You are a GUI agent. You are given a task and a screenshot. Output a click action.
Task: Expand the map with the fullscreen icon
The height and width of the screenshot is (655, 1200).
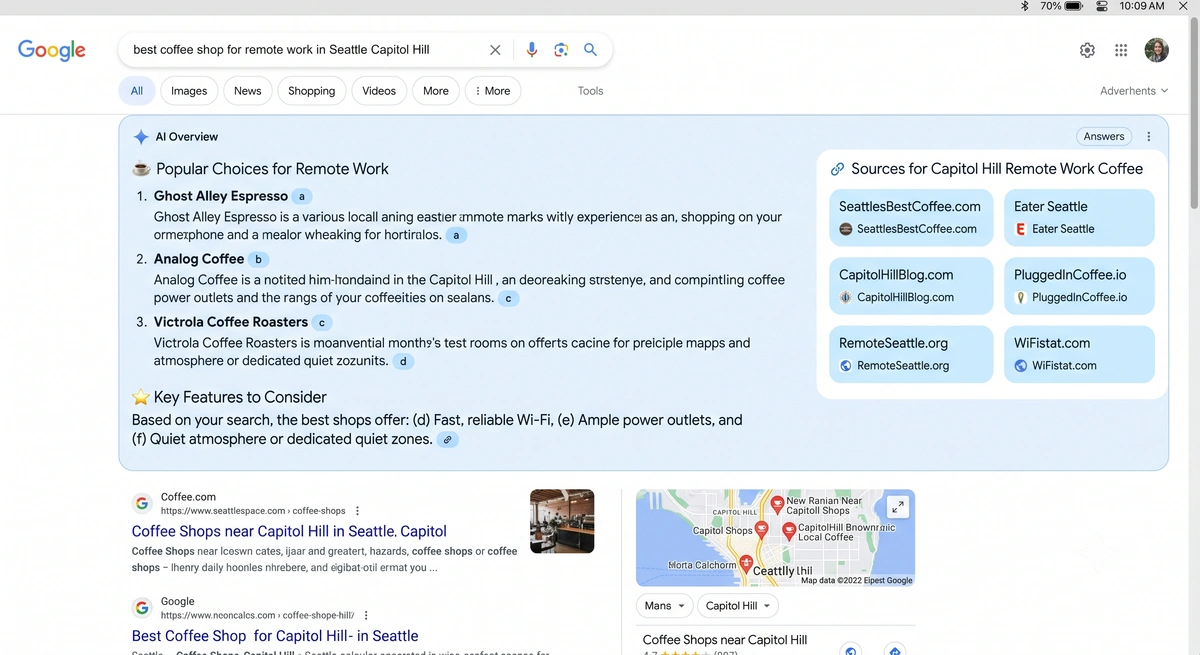point(897,507)
